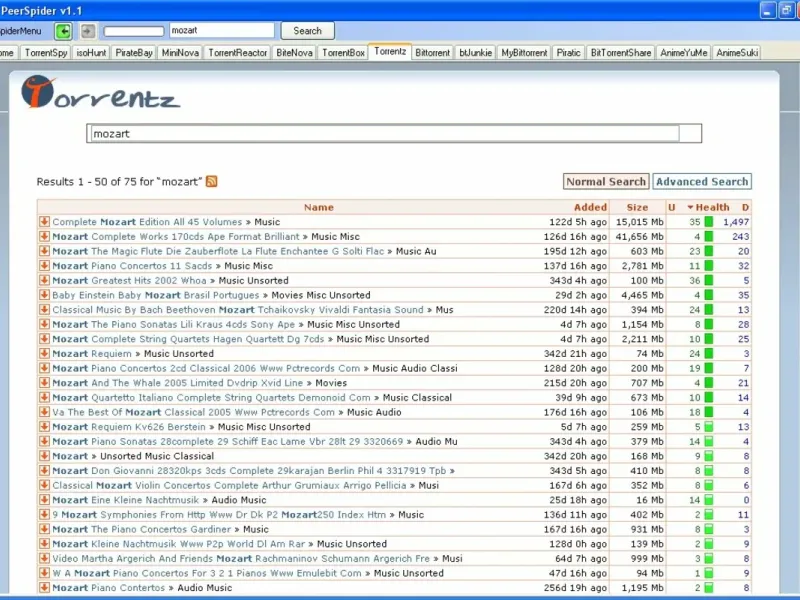Download icon for Video Martha Argerich And Friends
This screenshot has height=600, width=800.
click(x=44, y=558)
